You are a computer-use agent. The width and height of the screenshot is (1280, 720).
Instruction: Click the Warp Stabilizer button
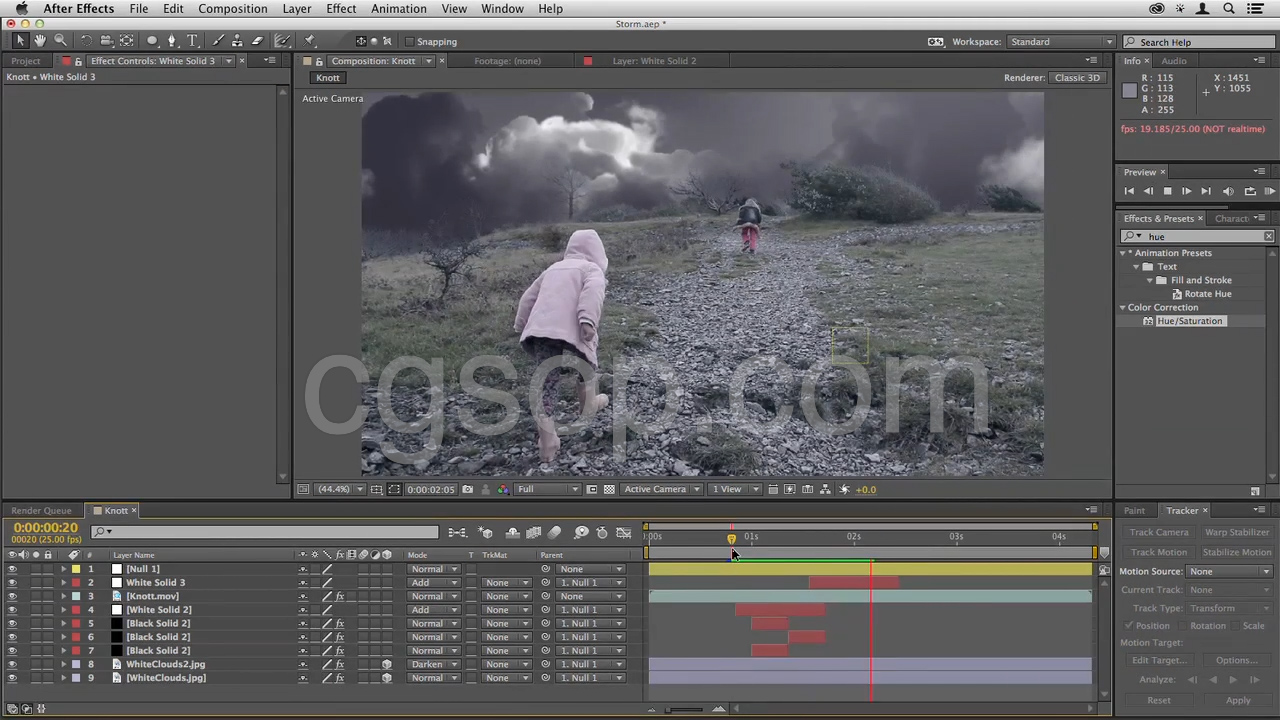point(1236,533)
